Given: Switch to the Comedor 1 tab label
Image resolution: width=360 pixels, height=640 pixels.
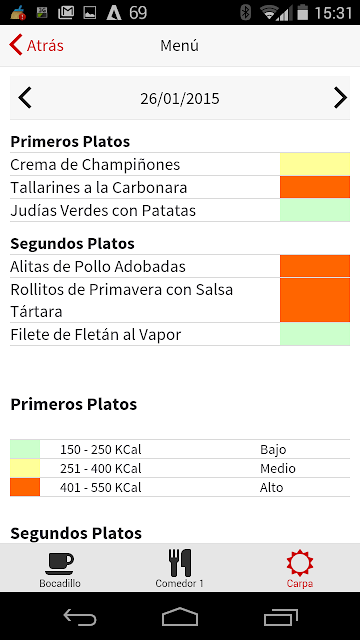Looking at the screenshot, I should [179, 583].
